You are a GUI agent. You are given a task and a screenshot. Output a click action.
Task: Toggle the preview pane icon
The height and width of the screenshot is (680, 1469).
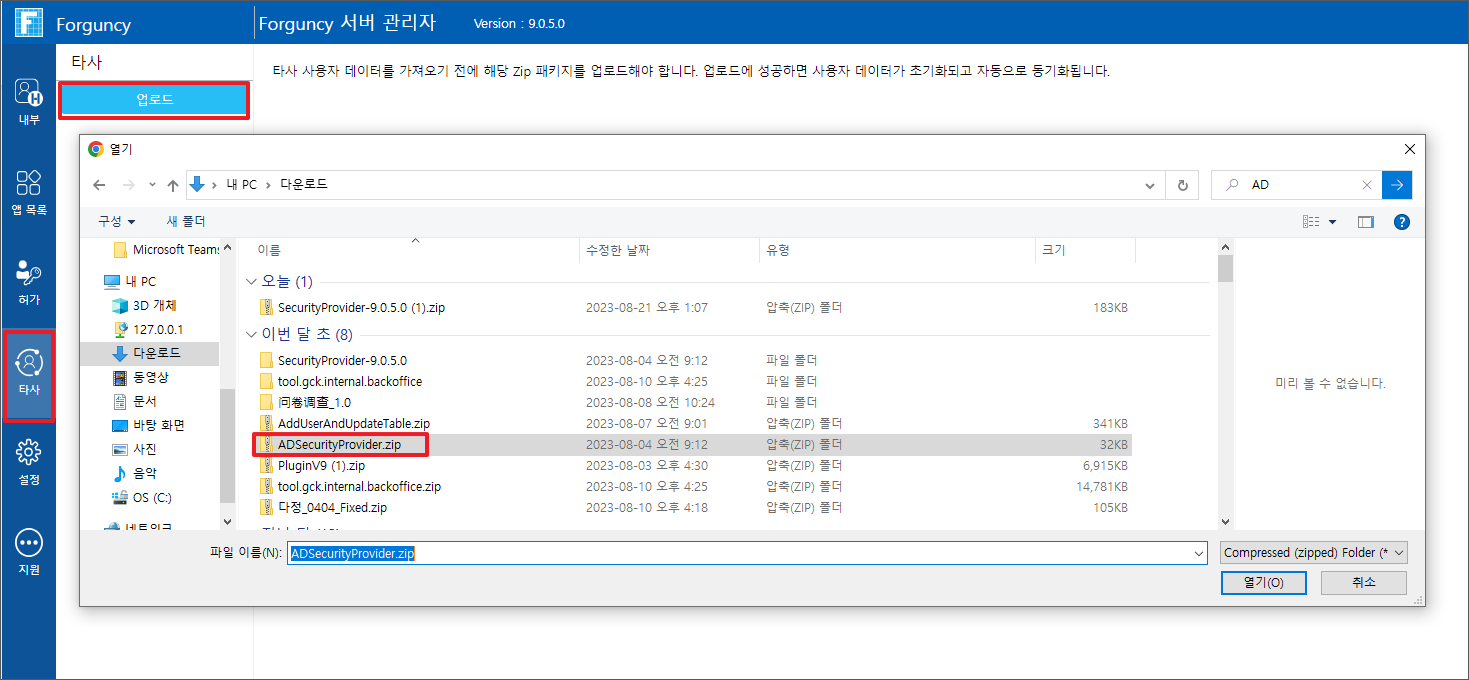(x=1365, y=222)
